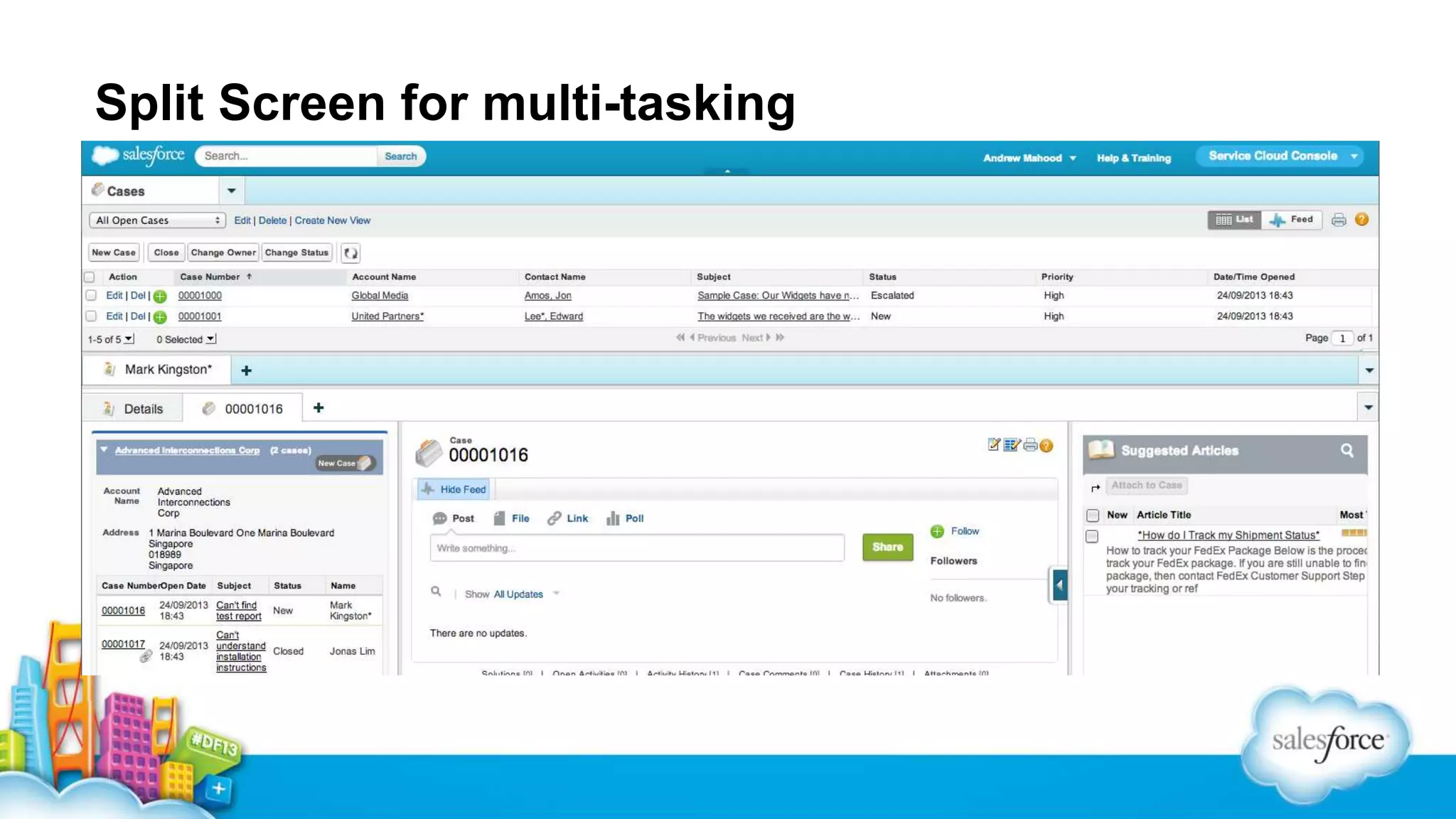Sort by Priority column header
This screenshot has width=1456, height=819.
[1057, 277]
